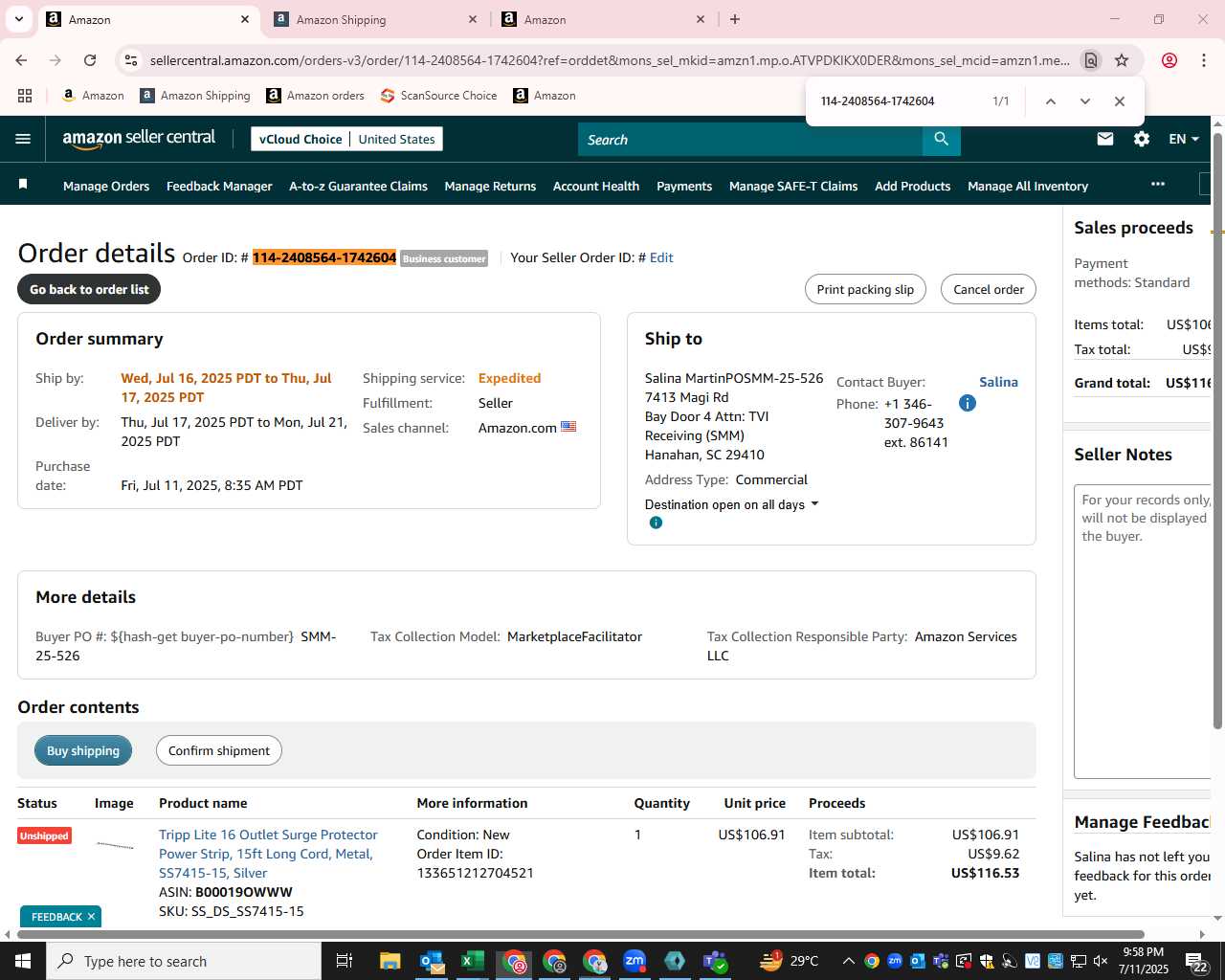Open Account Health menu item
The height and width of the screenshot is (980, 1225).
click(596, 186)
